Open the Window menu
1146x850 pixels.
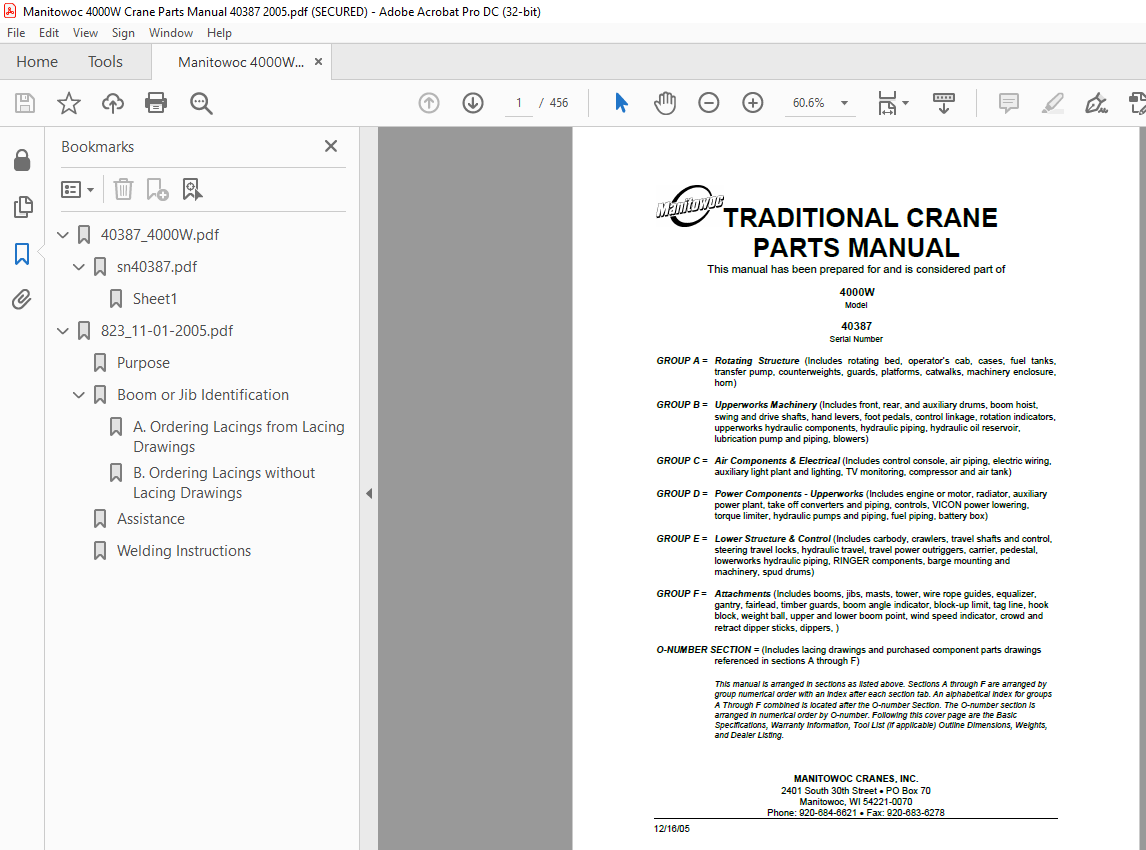[170, 33]
